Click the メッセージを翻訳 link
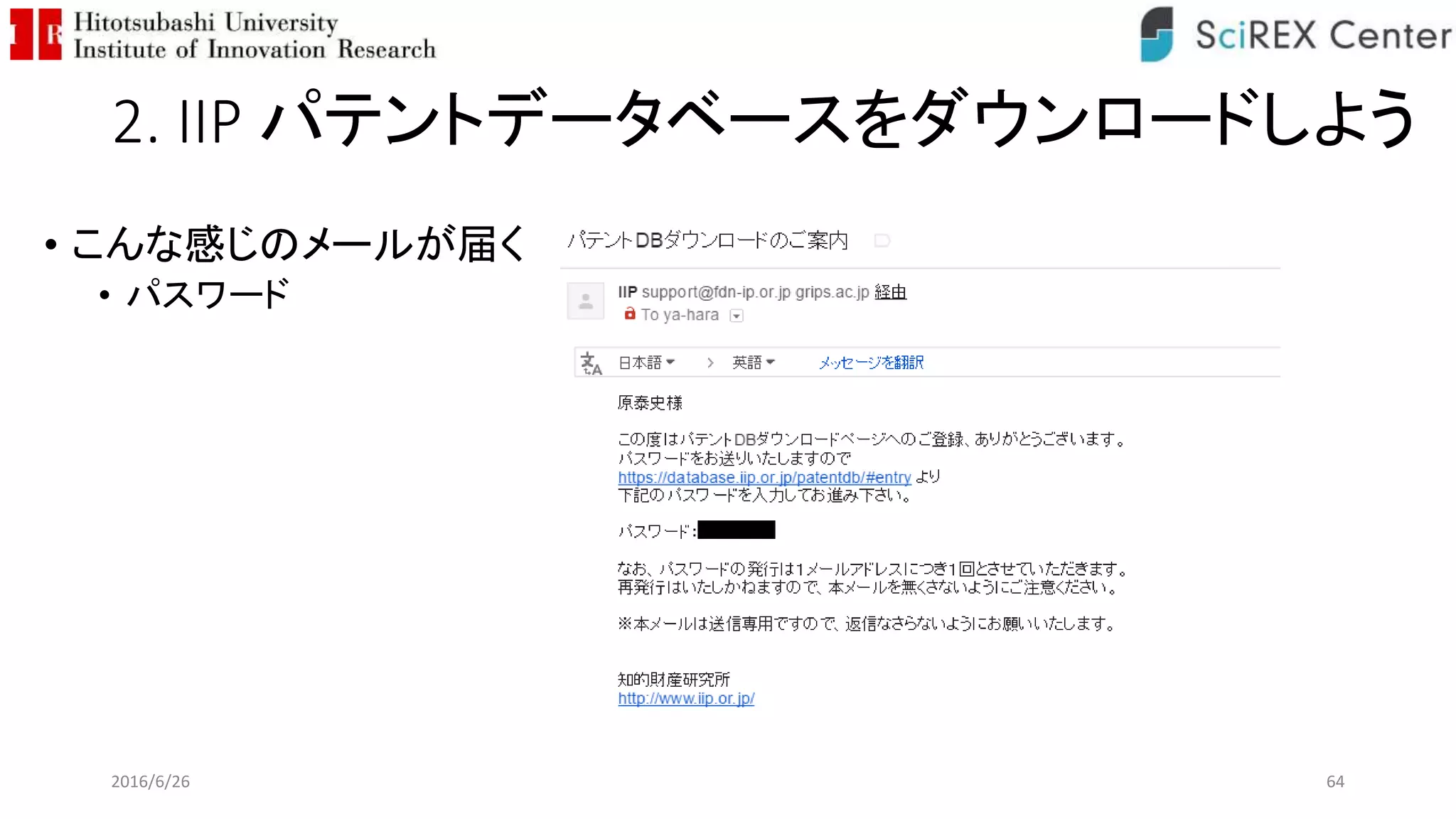 tap(871, 363)
